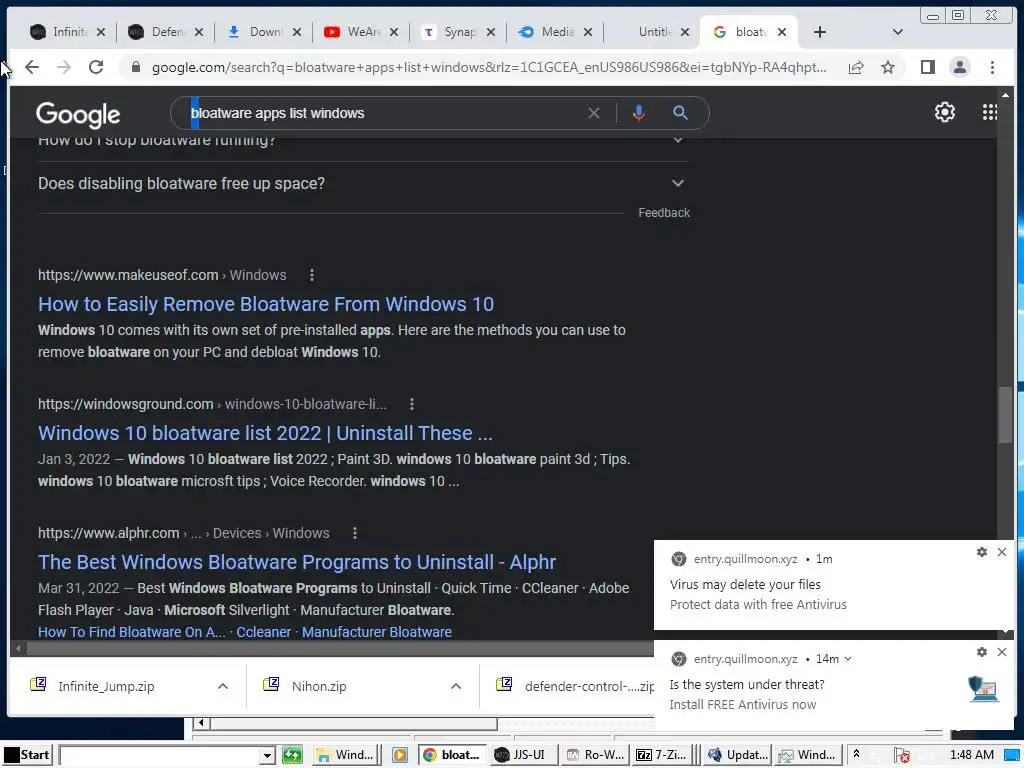1024x768 pixels.
Task: Send Feedback on People also ask
Action: click(664, 213)
